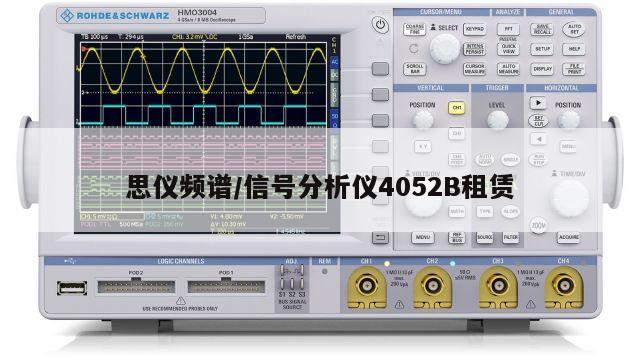Image resolution: width=640 pixels, height=360 pixels.
Task: Click the CURSOR MEASURE button
Action: (475, 69)
